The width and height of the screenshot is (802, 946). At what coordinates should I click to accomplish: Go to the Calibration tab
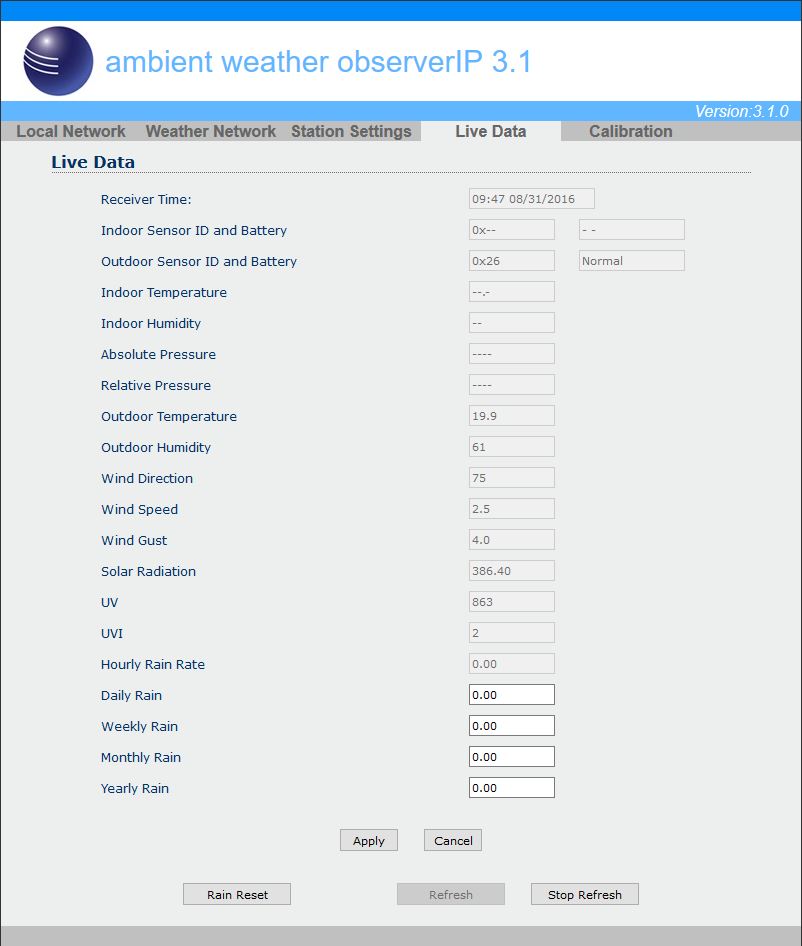[631, 131]
